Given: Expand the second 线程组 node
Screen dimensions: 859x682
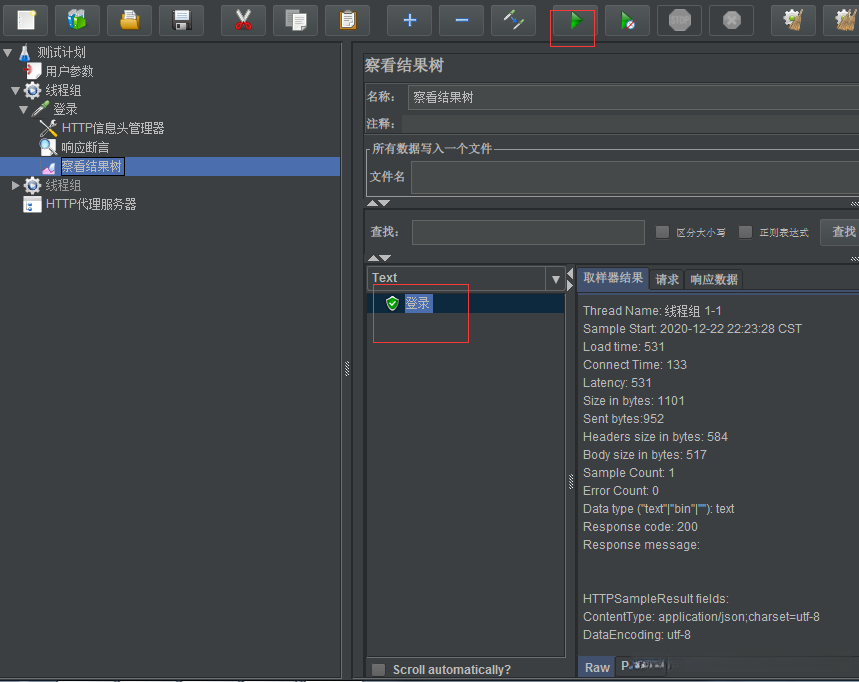Looking at the screenshot, I should [15, 185].
